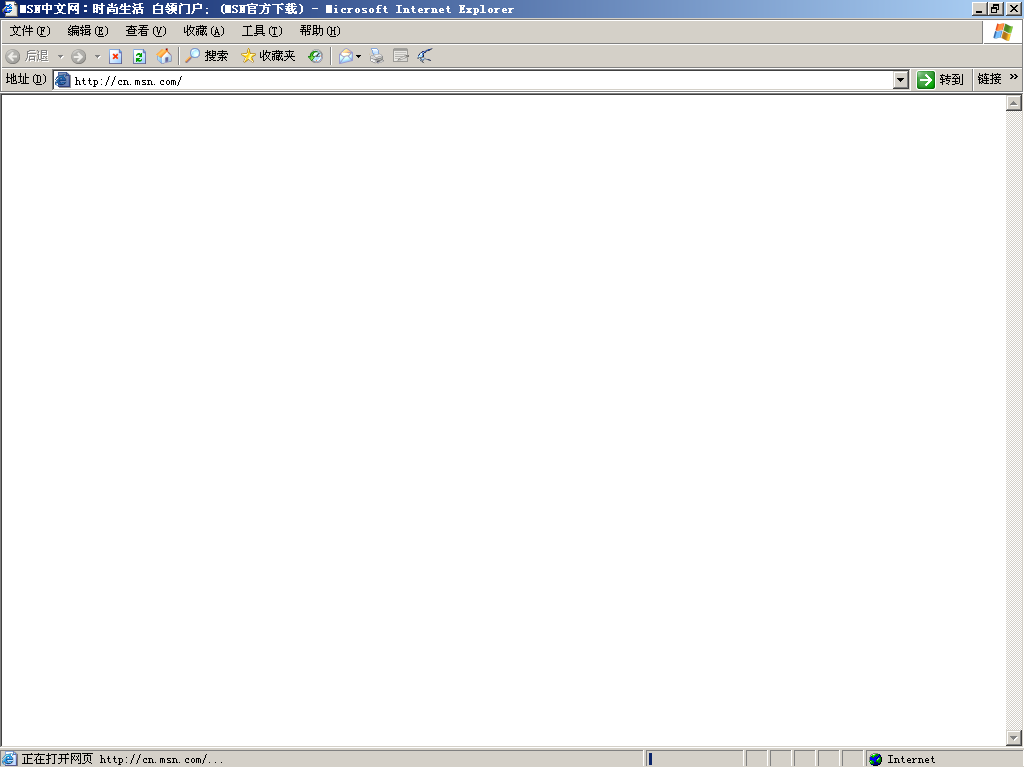Click the Back (后退) button

[x=27, y=56]
